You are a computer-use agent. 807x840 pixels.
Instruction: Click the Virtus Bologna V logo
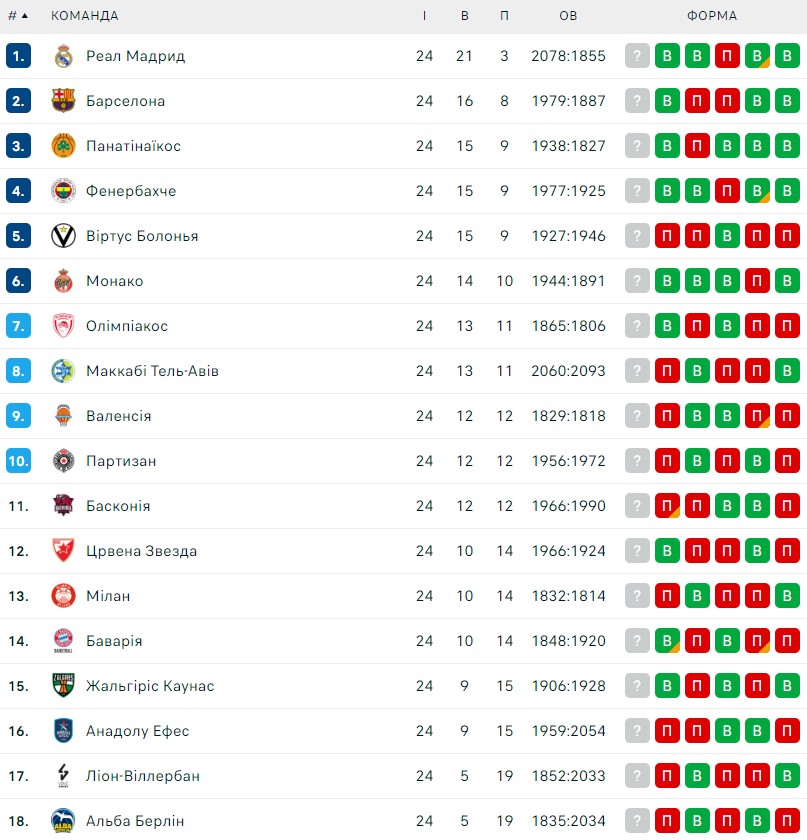click(63, 236)
